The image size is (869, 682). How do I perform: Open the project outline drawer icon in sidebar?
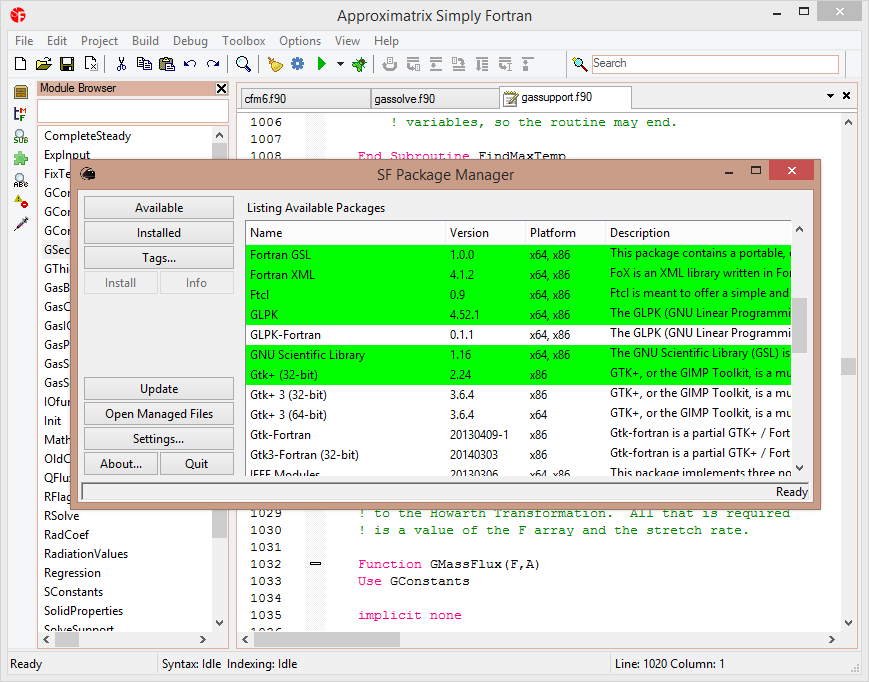point(21,92)
